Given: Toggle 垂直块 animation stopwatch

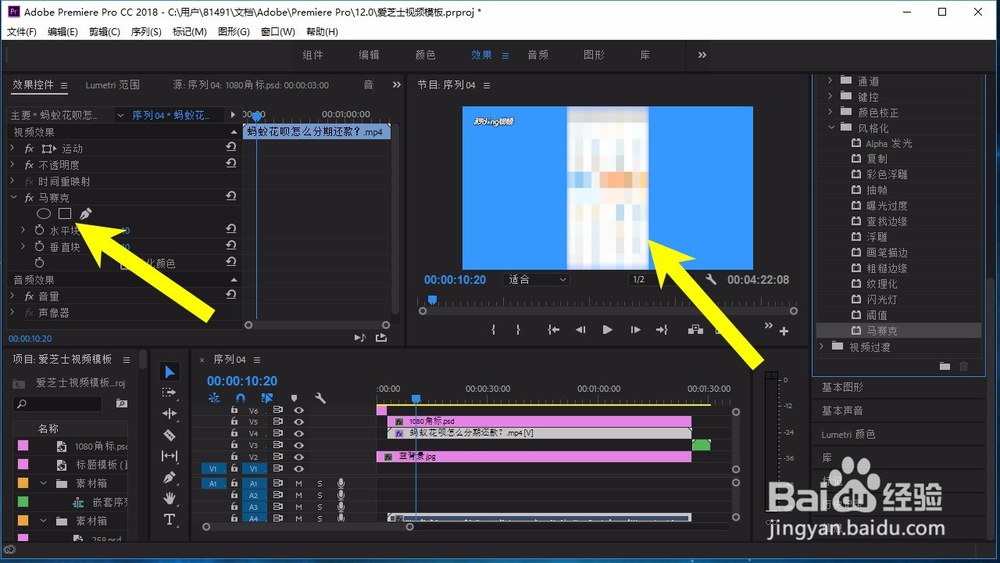Looking at the screenshot, I should click(40, 246).
